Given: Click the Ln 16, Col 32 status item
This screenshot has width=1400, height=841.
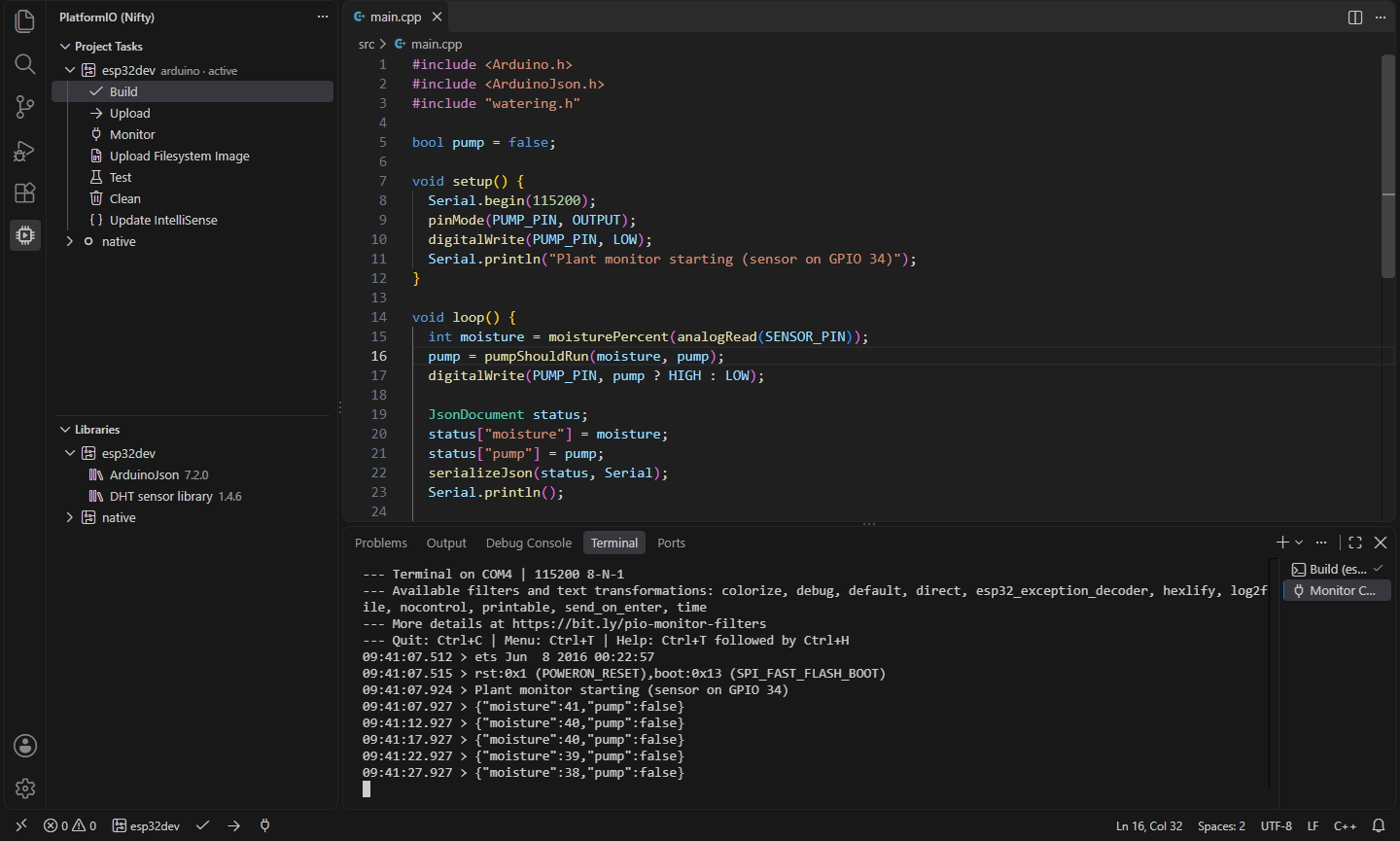Looking at the screenshot, I should [x=1149, y=825].
